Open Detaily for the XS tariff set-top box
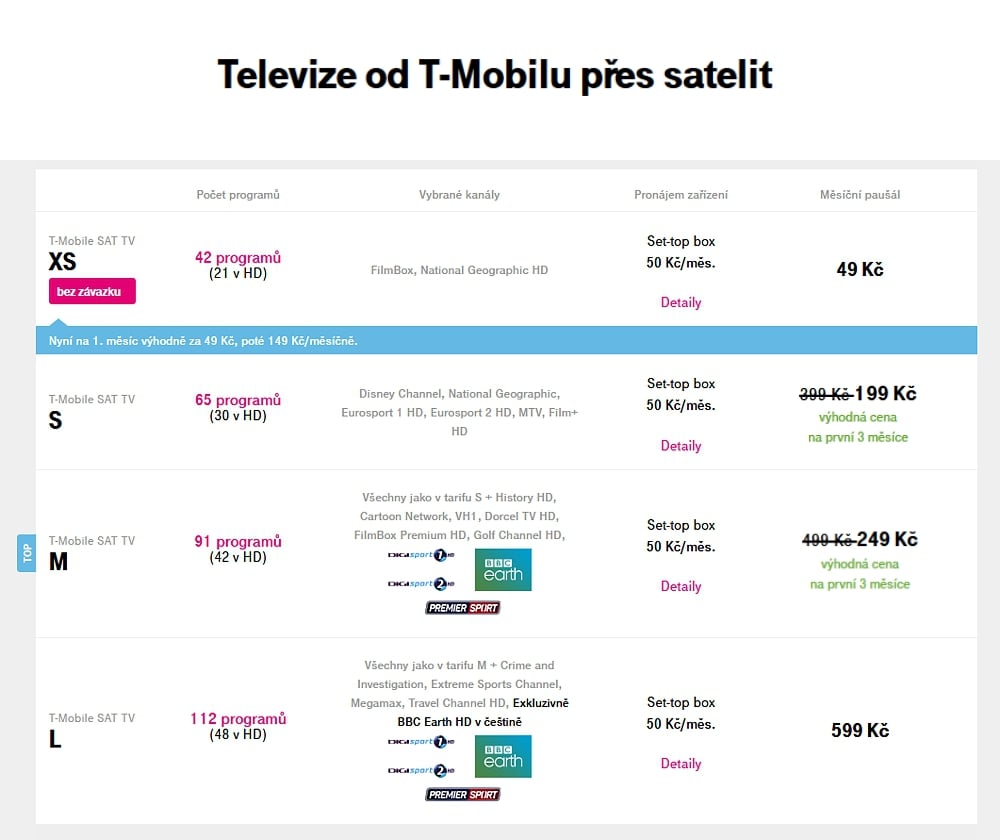This screenshot has width=1000, height=840. tap(681, 302)
